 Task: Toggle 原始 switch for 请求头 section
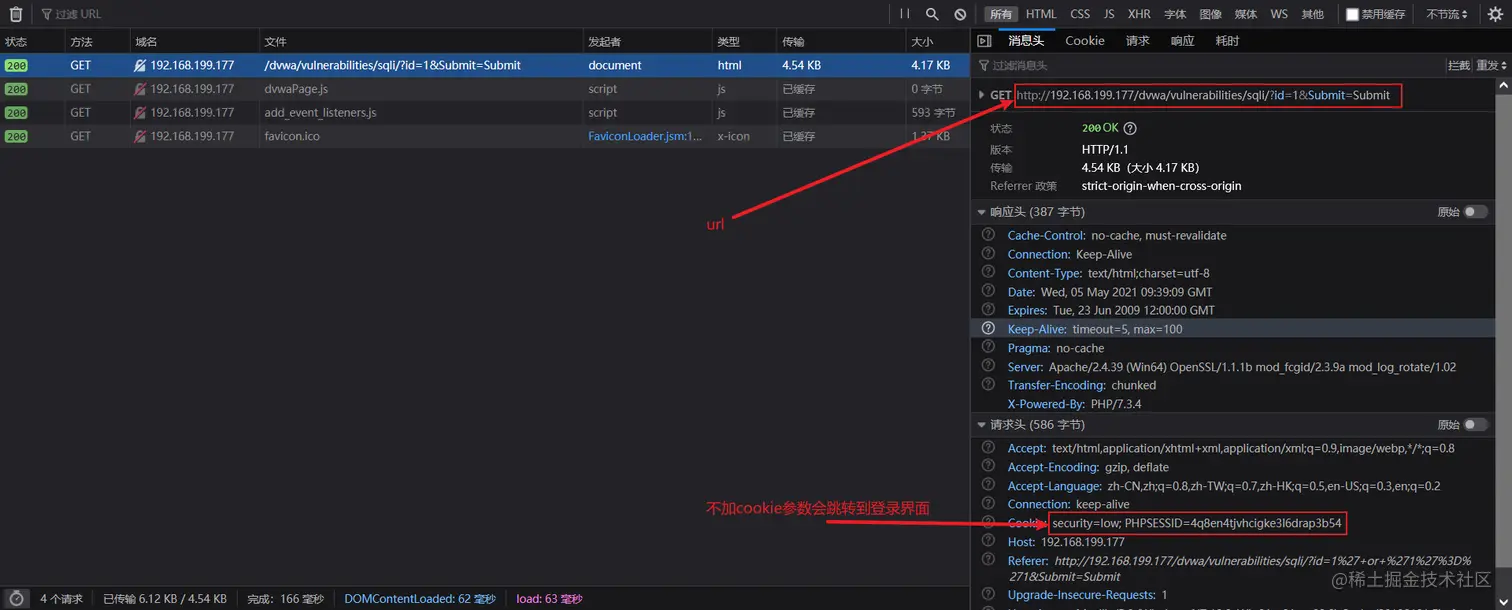click(1475, 425)
